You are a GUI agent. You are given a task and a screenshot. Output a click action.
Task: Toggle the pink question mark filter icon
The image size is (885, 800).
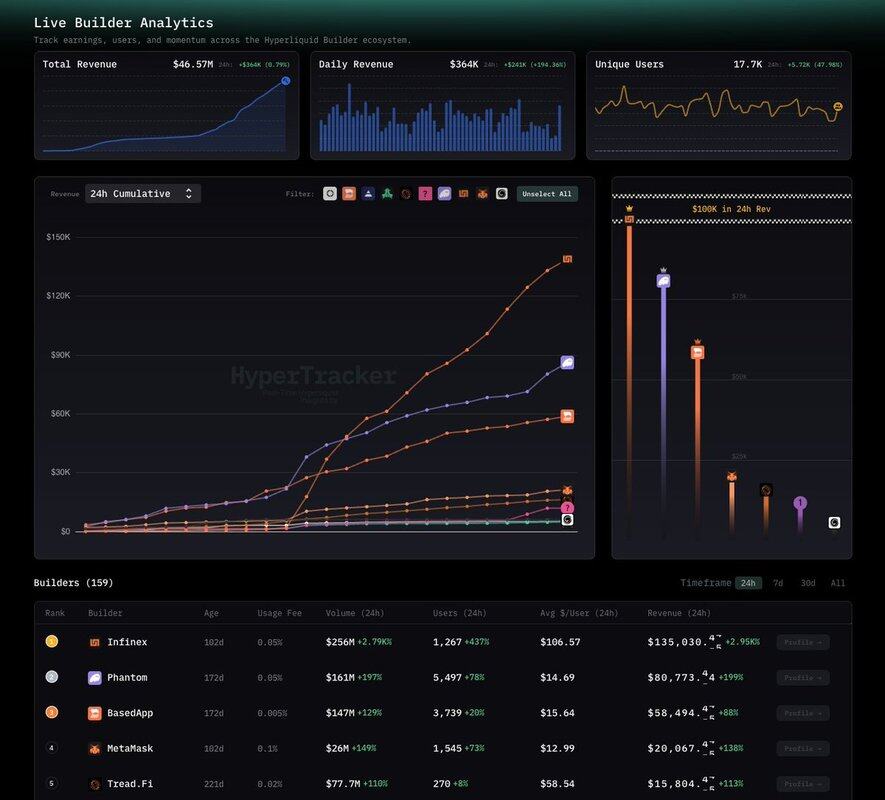click(425, 194)
